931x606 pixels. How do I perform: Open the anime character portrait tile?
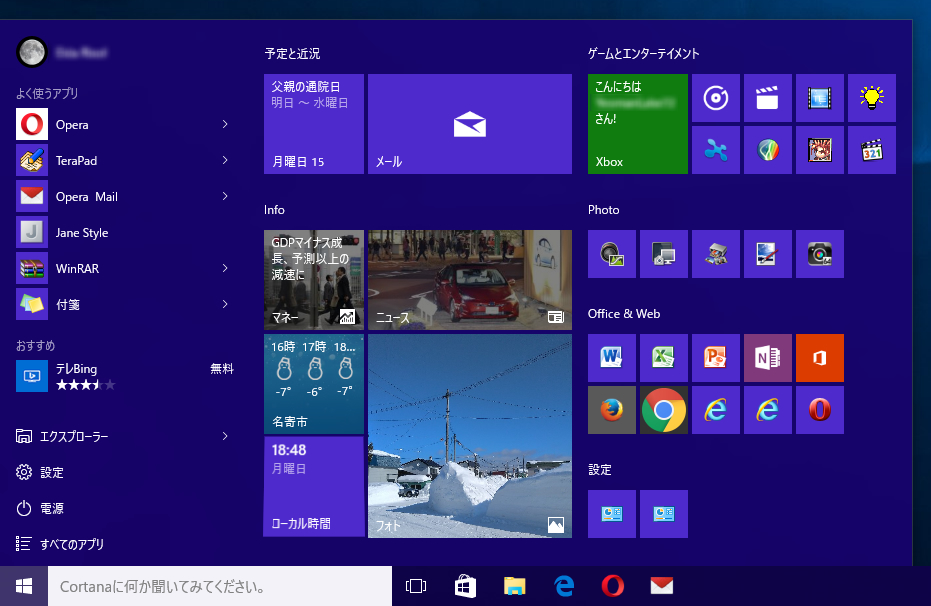point(819,150)
